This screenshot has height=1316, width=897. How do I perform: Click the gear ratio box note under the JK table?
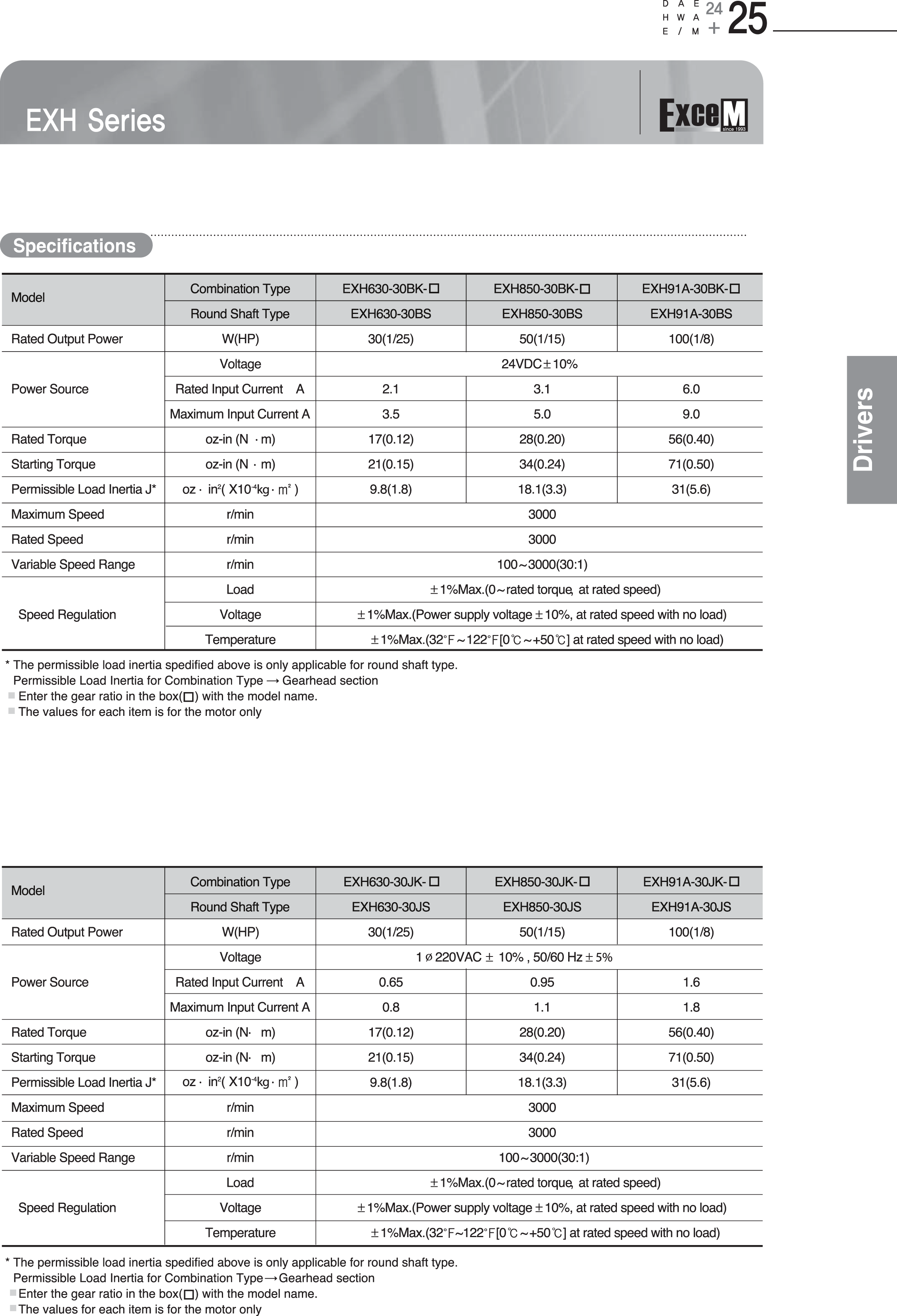click(x=168, y=1293)
